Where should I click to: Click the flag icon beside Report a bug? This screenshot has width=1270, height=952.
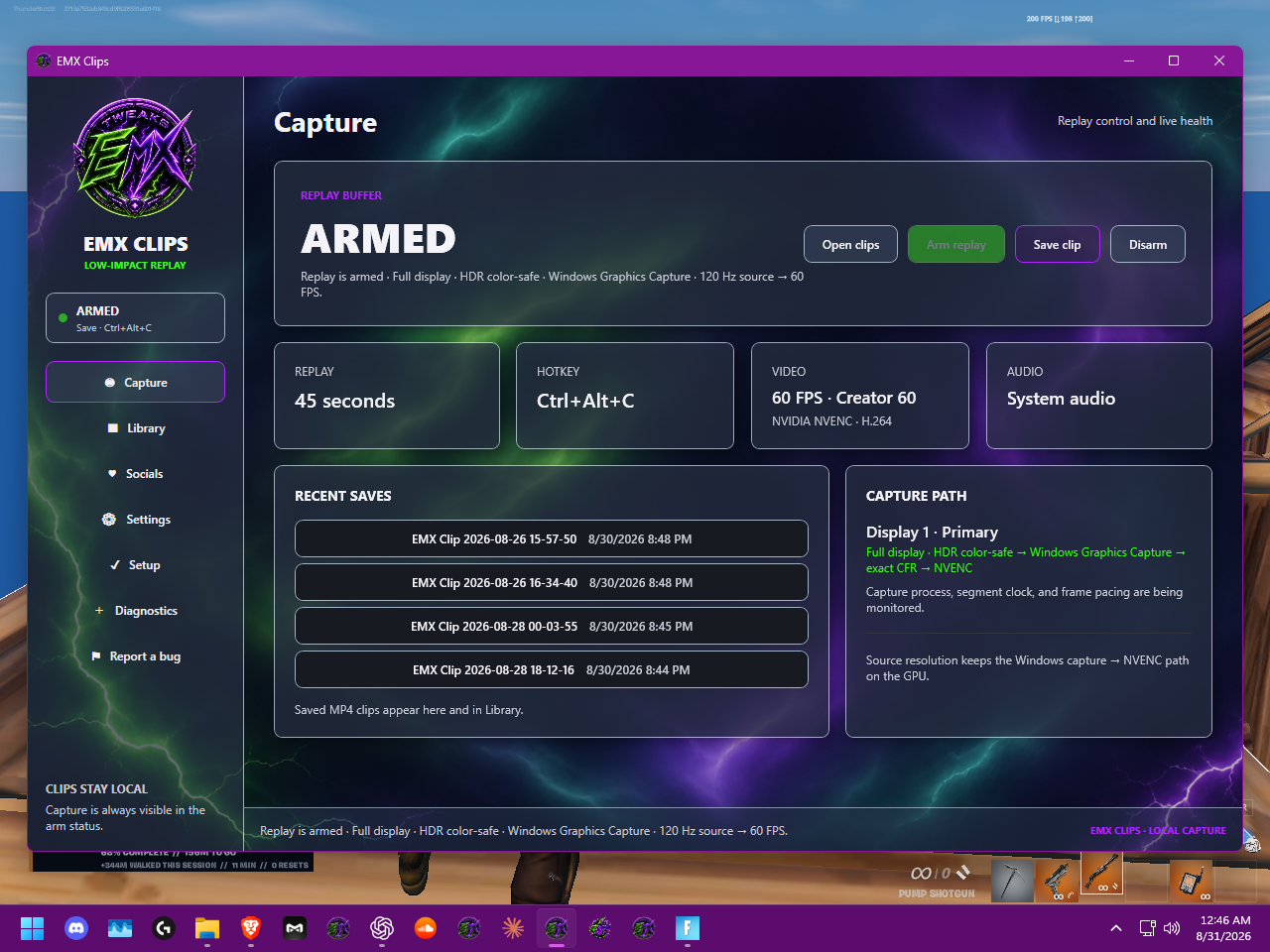point(96,656)
